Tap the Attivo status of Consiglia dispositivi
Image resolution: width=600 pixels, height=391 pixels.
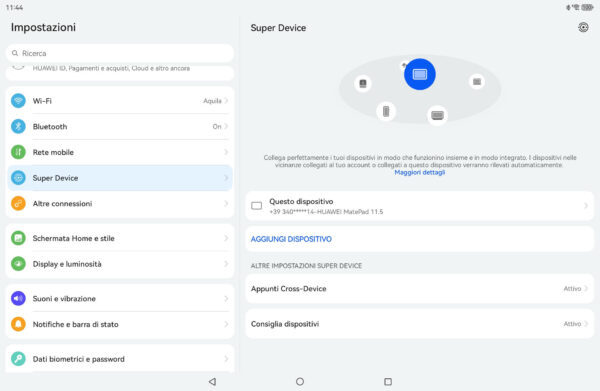click(572, 324)
